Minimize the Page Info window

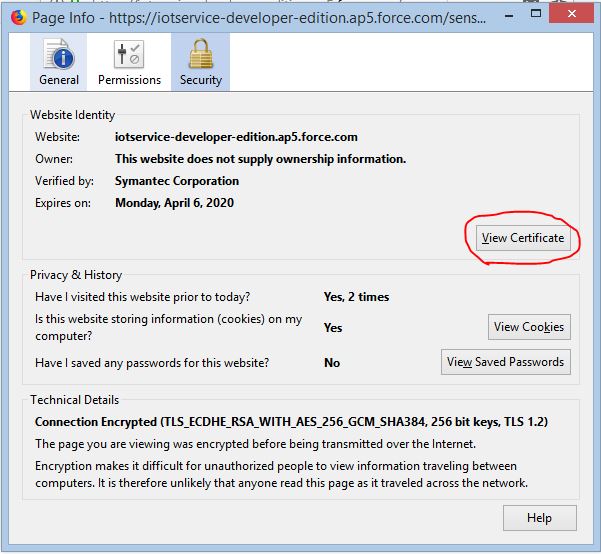(509, 16)
